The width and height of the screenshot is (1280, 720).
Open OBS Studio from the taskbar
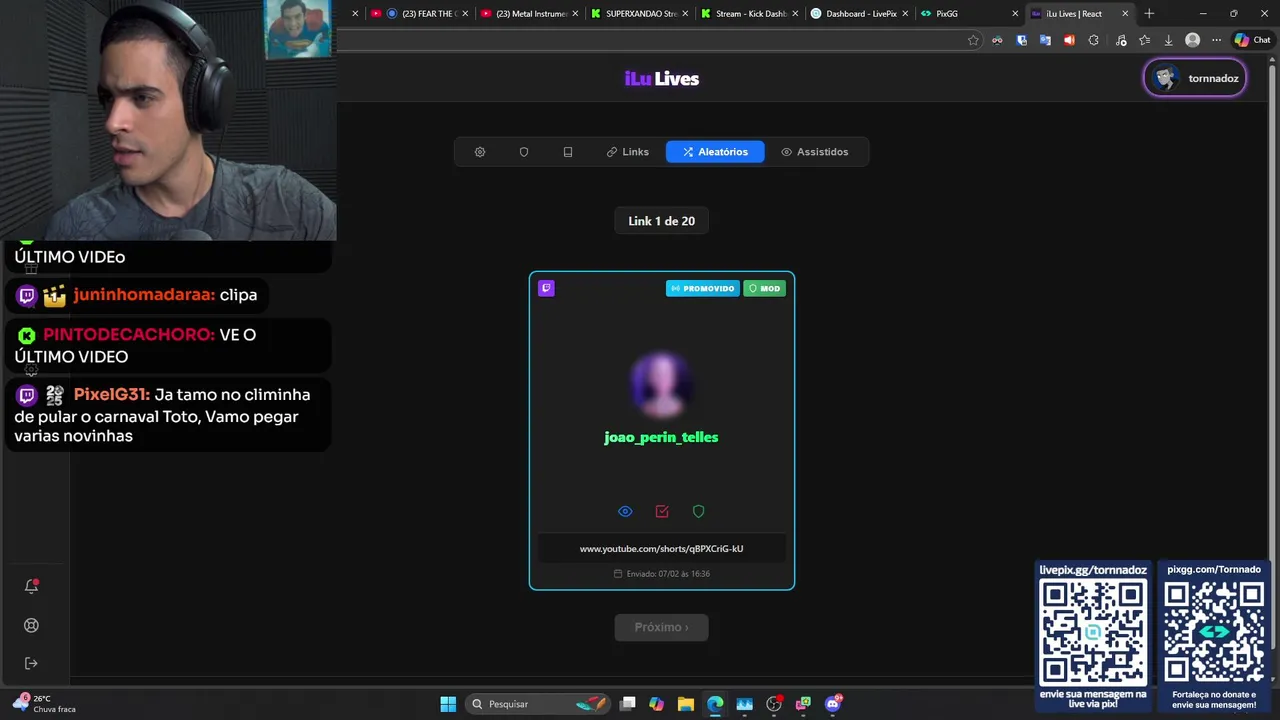tap(774, 704)
